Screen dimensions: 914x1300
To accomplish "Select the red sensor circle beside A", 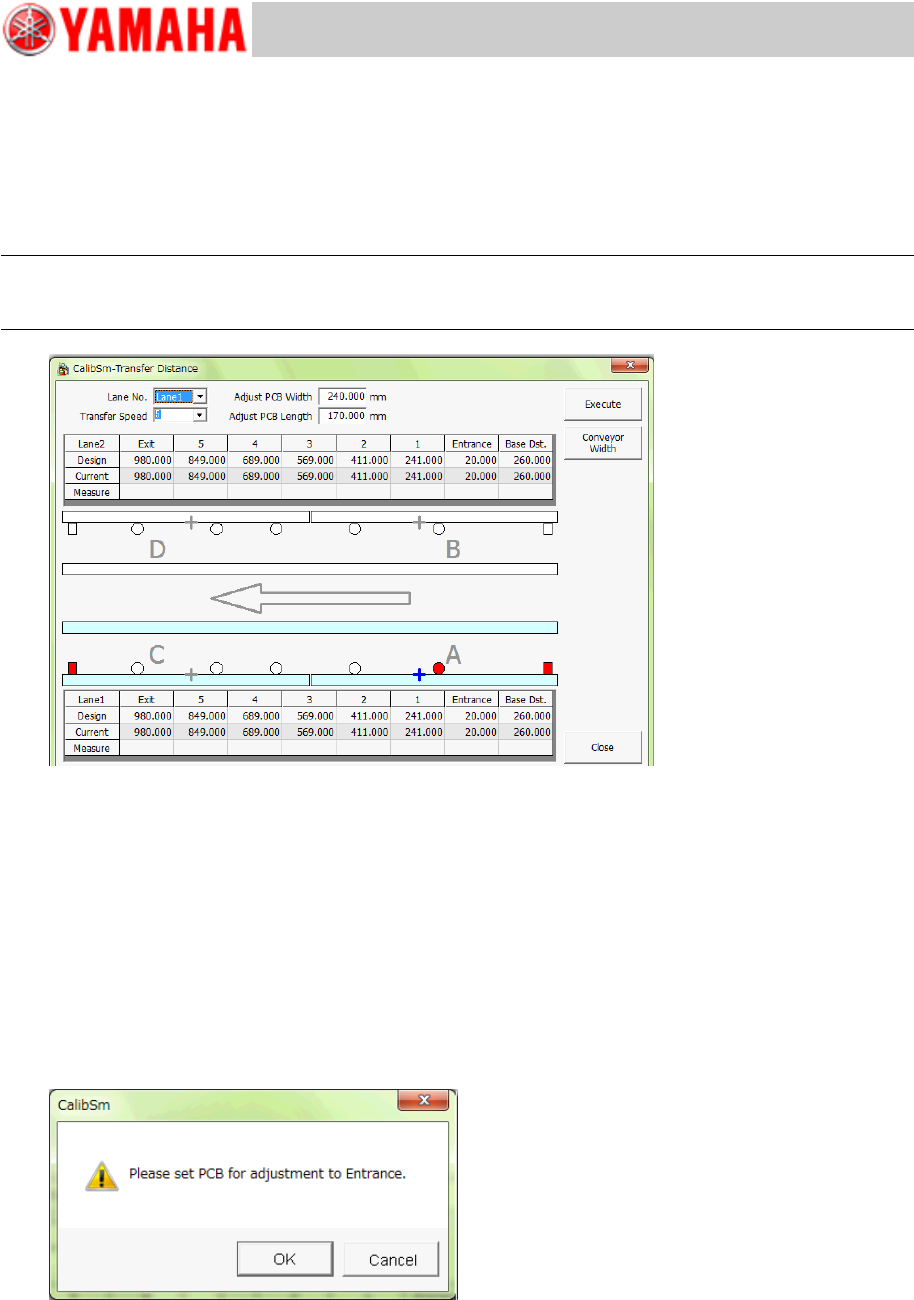I will [x=438, y=667].
